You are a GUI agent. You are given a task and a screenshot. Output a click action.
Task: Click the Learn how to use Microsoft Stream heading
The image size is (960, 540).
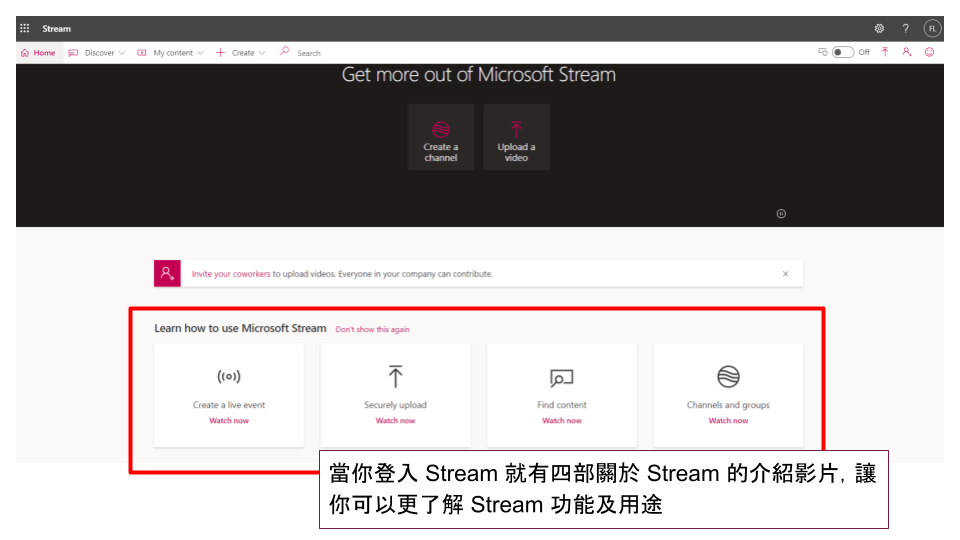click(x=240, y=328)
